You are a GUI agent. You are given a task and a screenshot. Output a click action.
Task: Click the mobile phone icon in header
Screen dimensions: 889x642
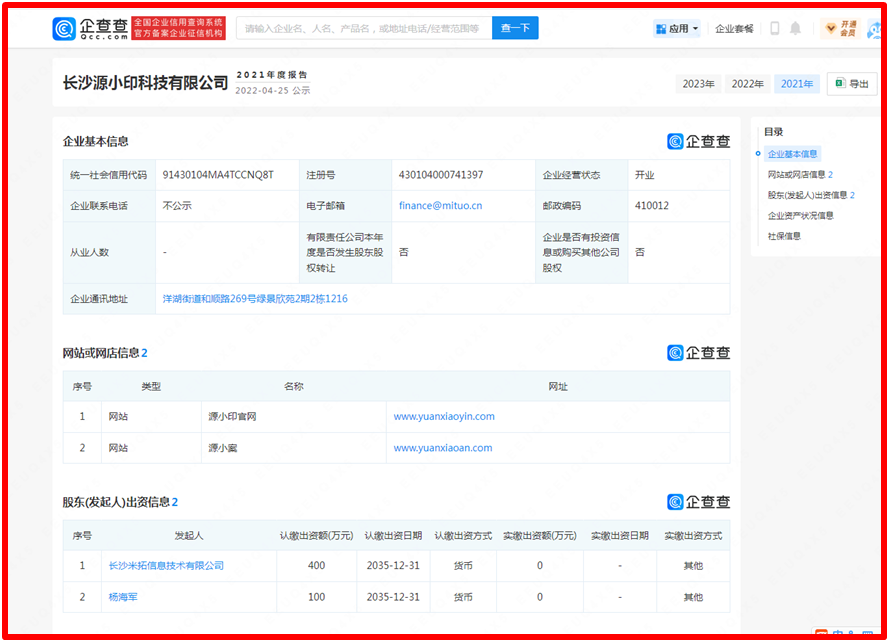[x=774, y=29]
